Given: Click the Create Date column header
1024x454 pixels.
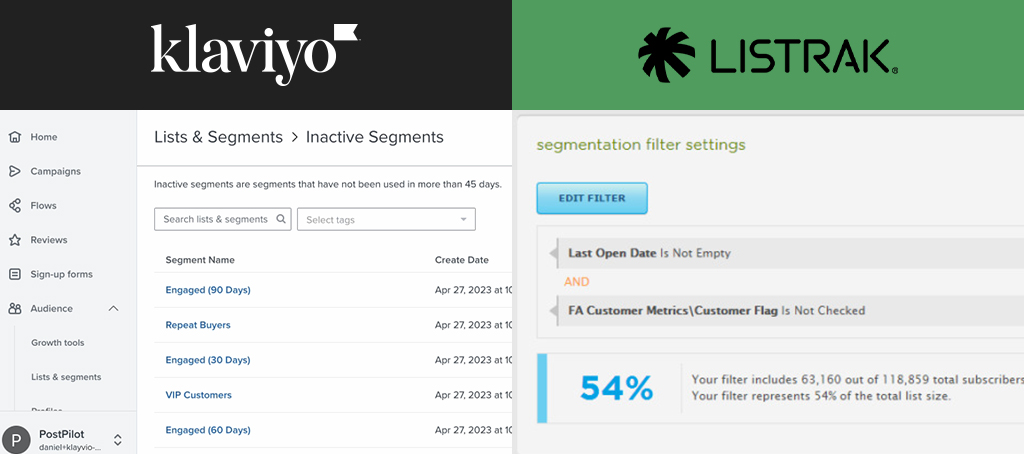Looking at the screenshot, I should pos(462,260).
